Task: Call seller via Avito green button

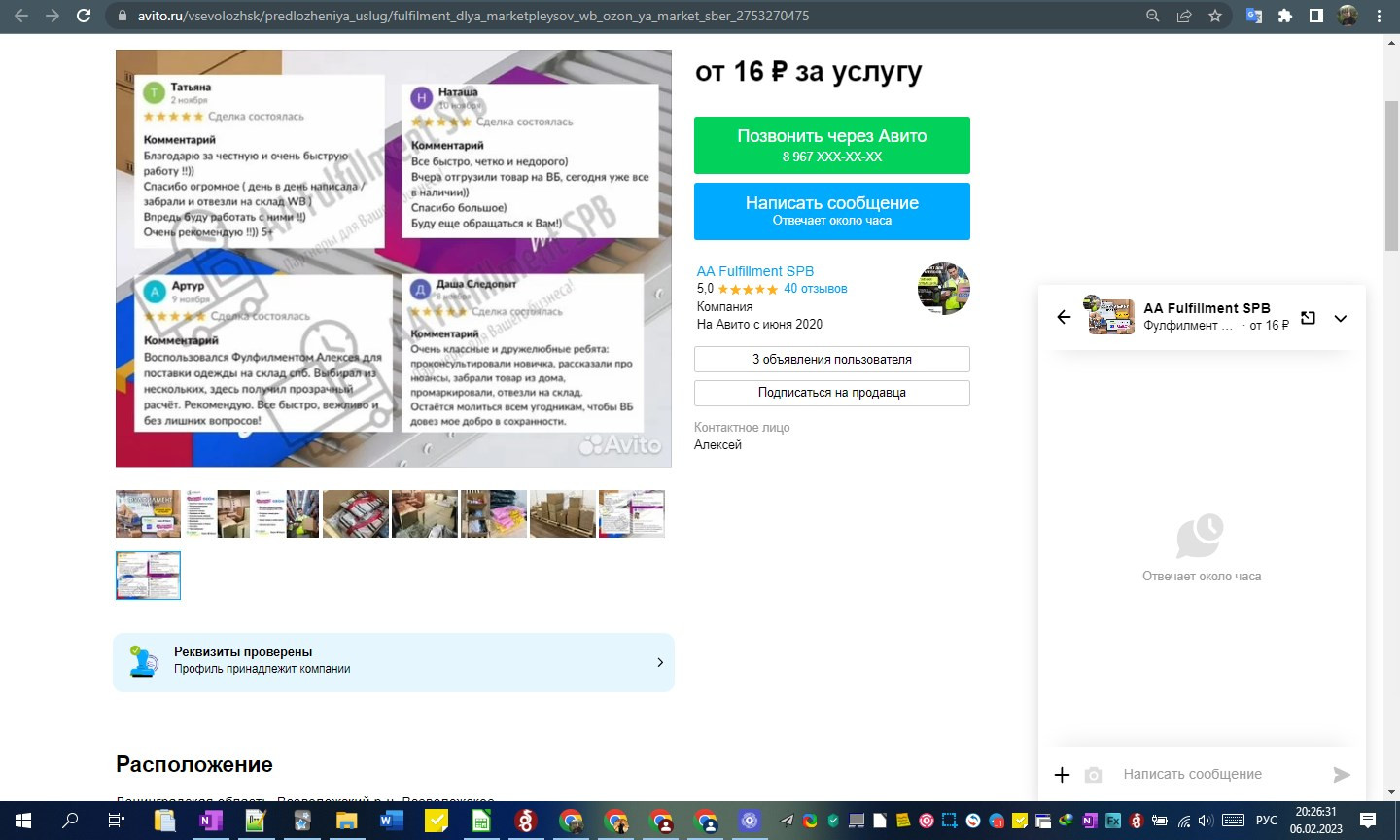Action: (832, 145)
